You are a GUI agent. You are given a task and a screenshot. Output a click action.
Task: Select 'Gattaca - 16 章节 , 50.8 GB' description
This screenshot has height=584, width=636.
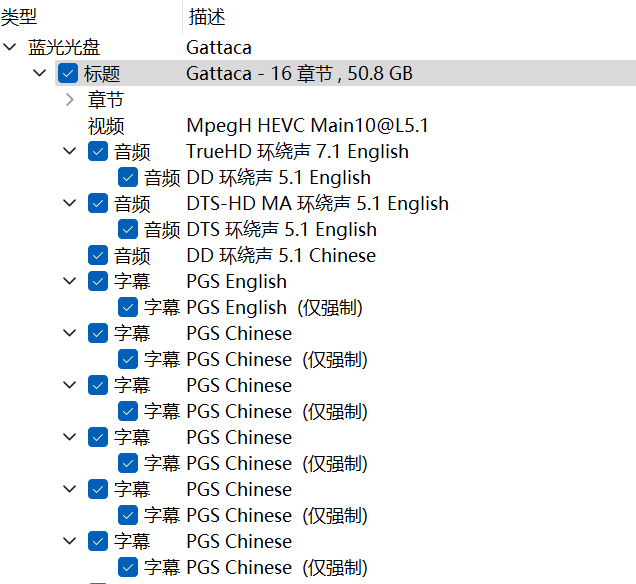pos(299,74)
